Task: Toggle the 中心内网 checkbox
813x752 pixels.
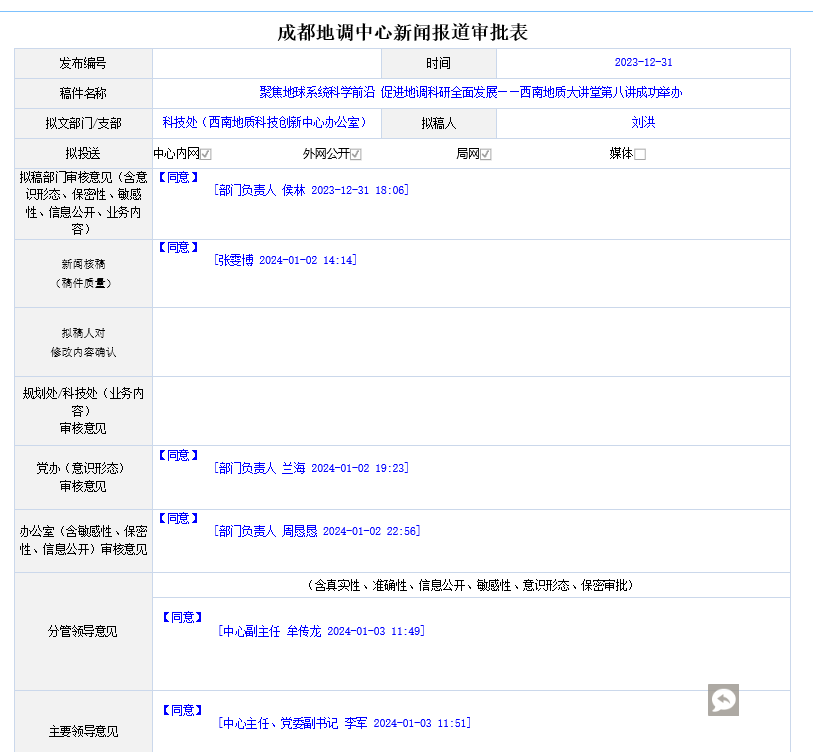Action: point(206,154)
